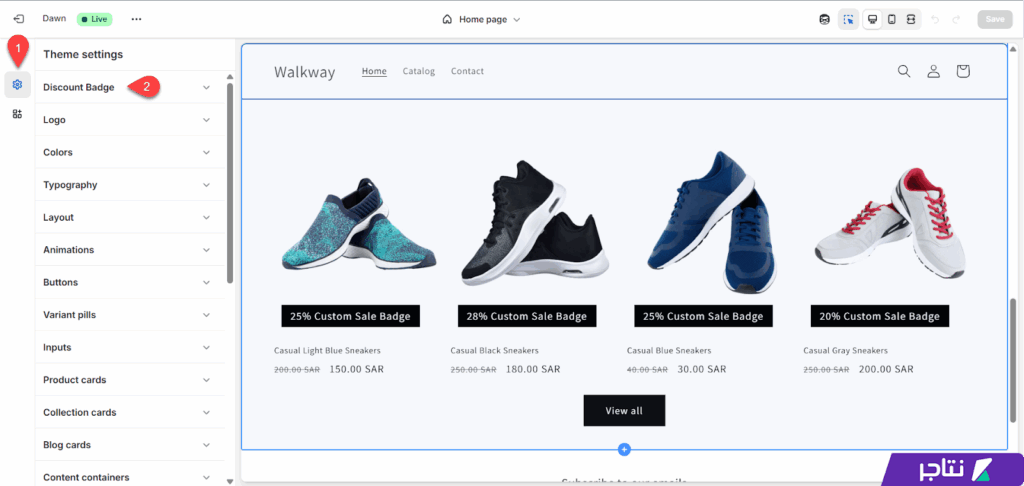Click the exit editor icon
Screen dimensions: 1024x486
coord(18,19)
